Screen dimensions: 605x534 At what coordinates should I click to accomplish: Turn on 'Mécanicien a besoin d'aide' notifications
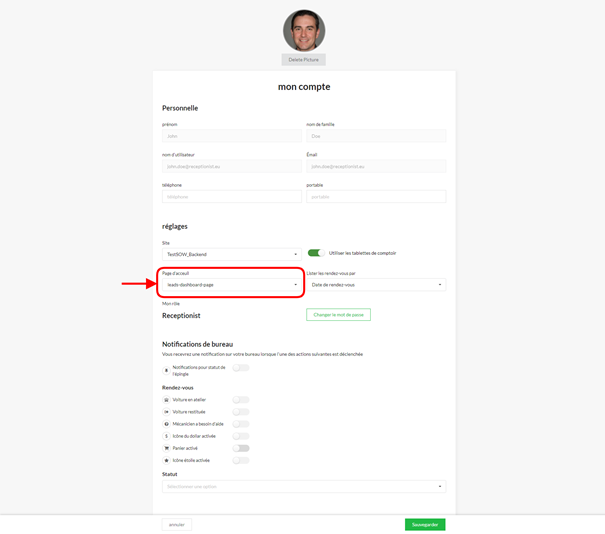click(x=241, y=424)
